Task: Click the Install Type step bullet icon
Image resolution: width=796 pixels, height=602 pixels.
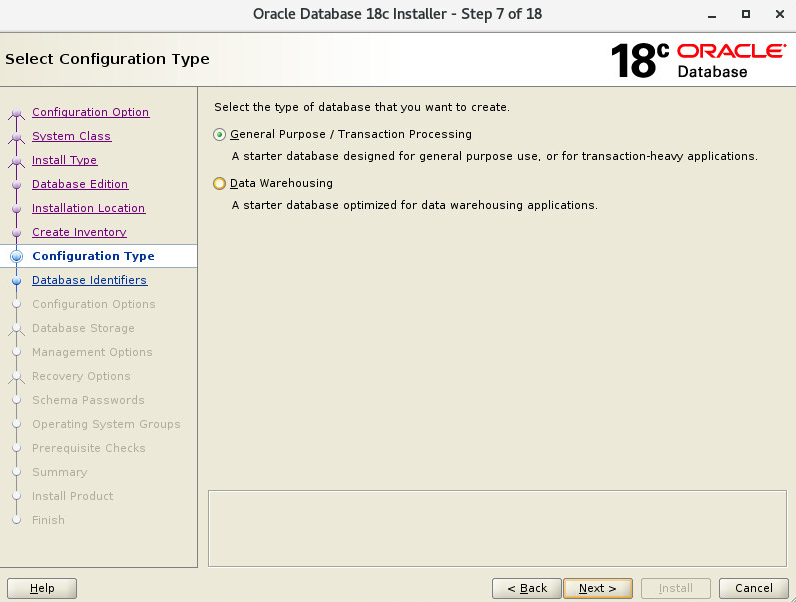Action: (x=16, y=160)
